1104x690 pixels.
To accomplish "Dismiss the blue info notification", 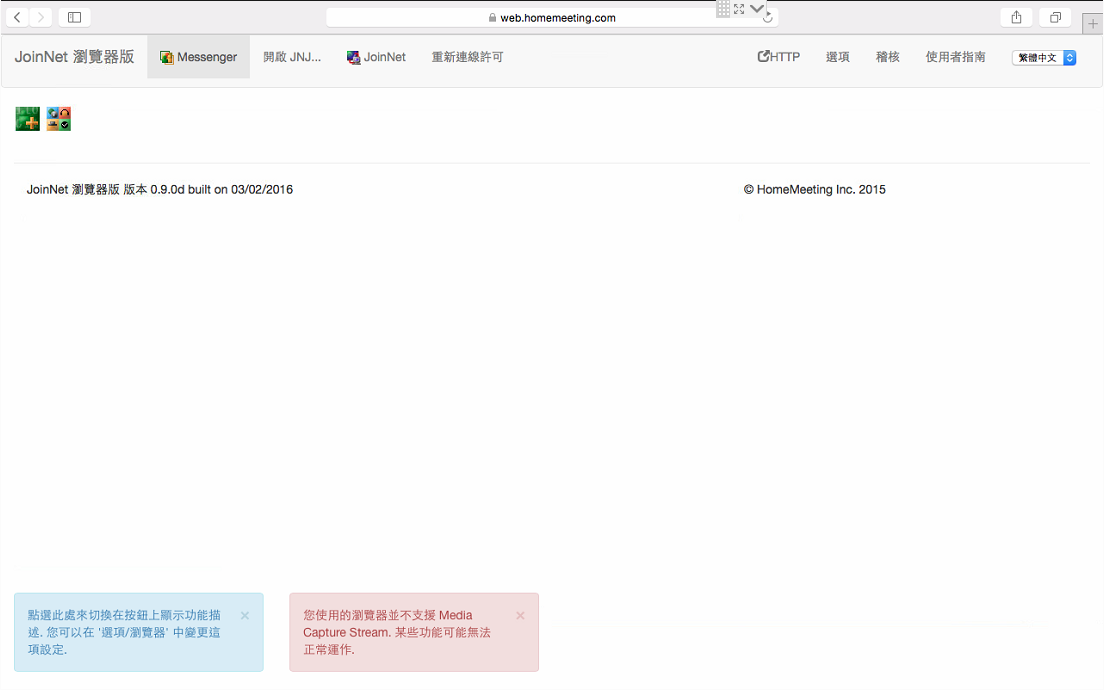I will (245, 615).
